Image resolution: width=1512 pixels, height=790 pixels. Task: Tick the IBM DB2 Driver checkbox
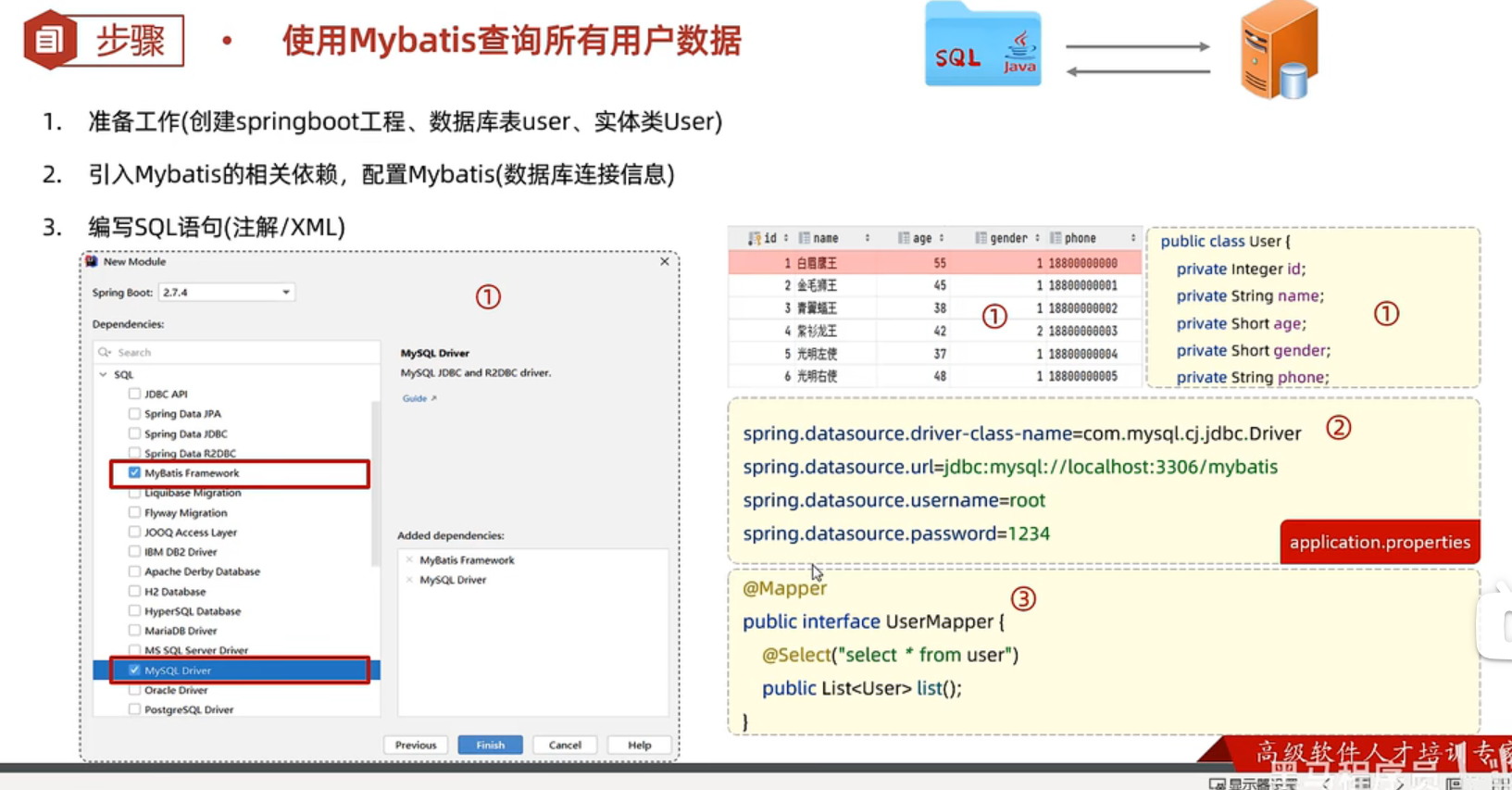click(134, 552)
